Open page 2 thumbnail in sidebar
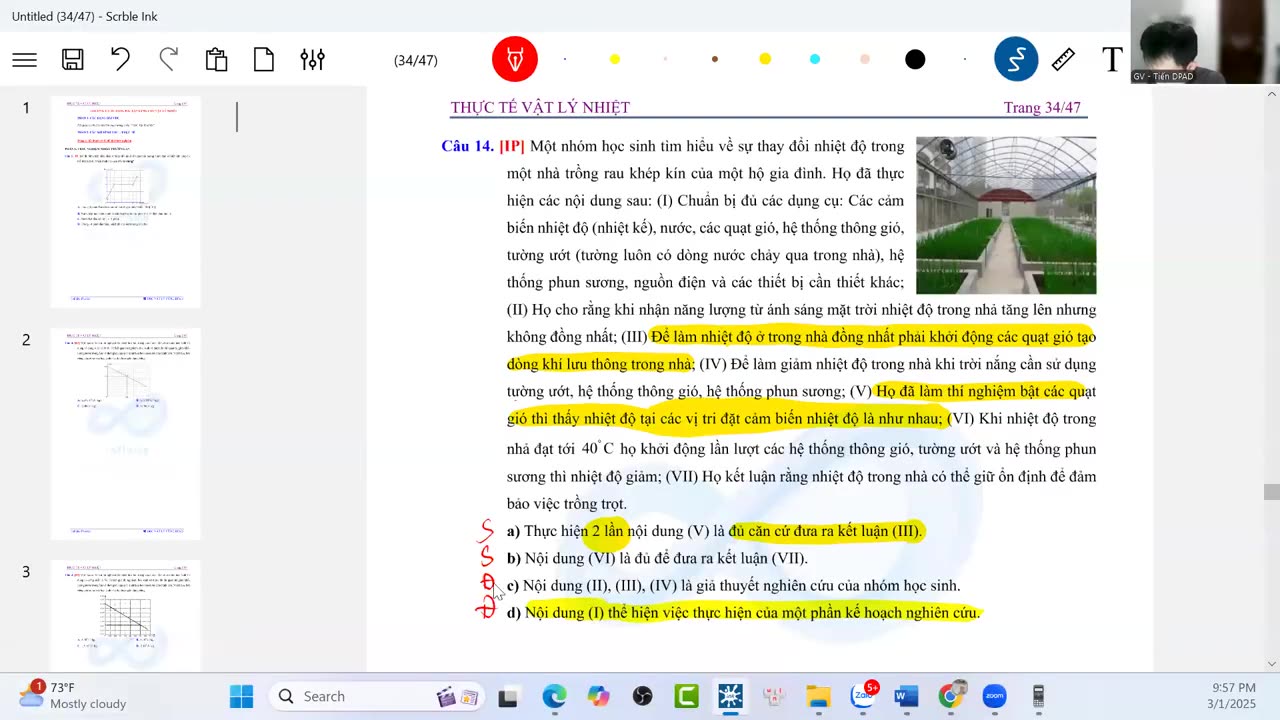The width and height of the screenshot is (1280, 720). coord(126,434)
